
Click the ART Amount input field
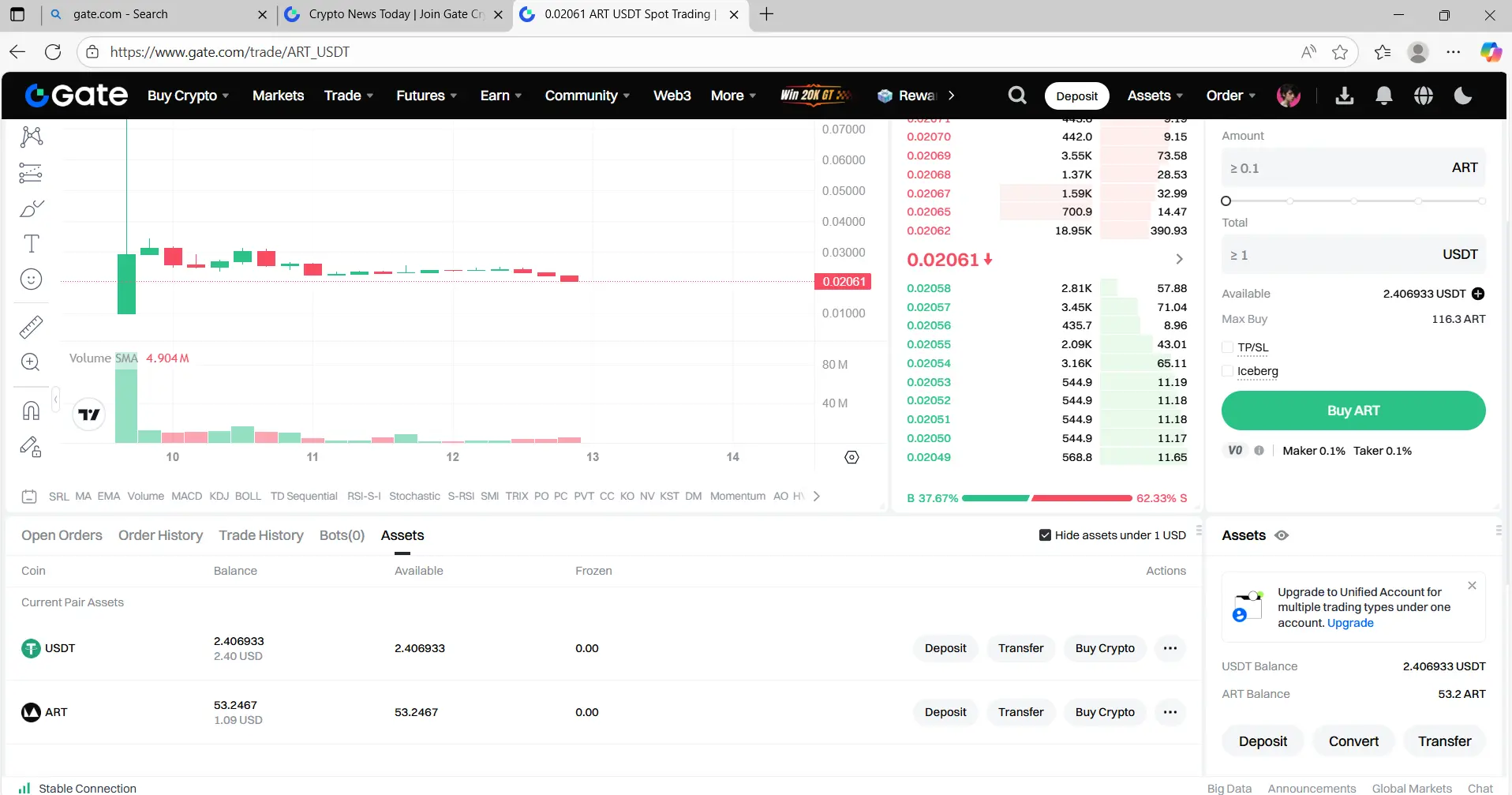point(1353,167)
